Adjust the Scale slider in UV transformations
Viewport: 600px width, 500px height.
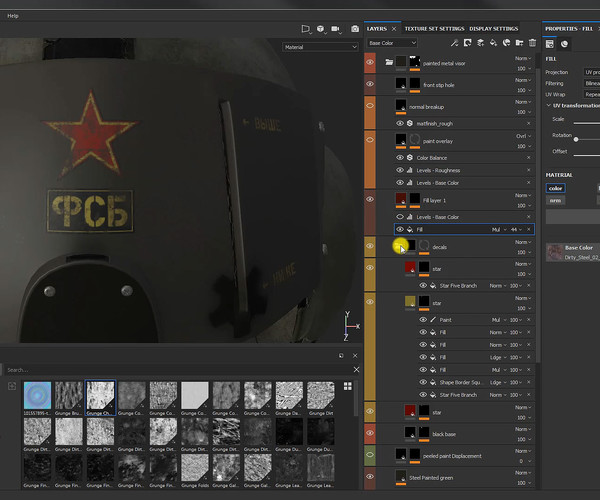coord(586,123)
